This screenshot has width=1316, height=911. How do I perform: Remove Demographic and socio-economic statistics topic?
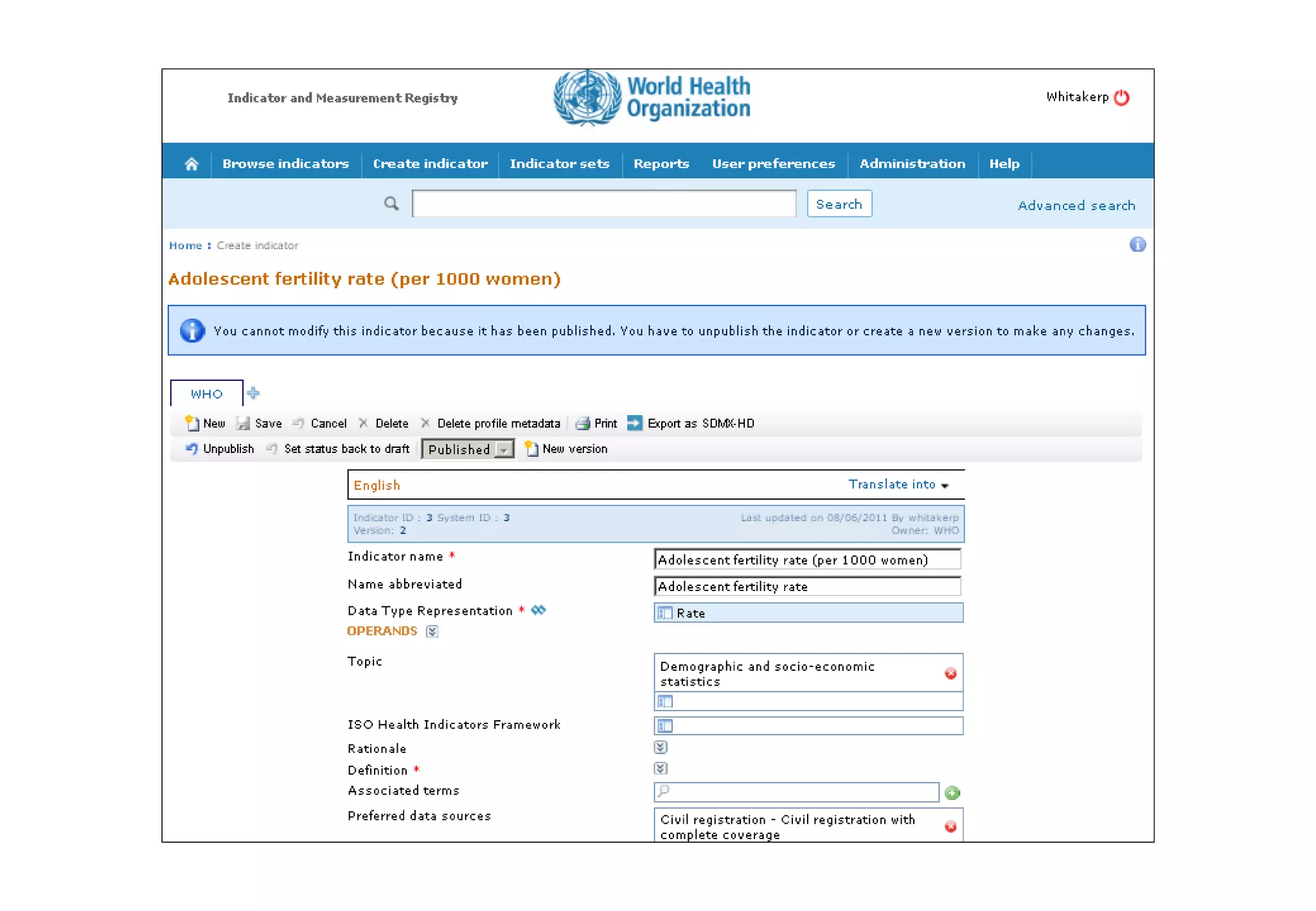point(950,673)
